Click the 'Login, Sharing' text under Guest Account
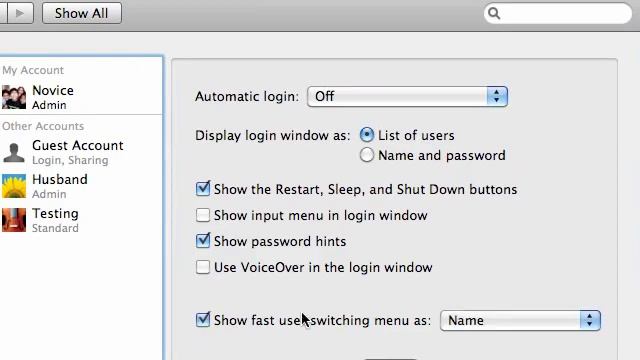The width and height of the screenshot is (640, 360). [70, 160]
